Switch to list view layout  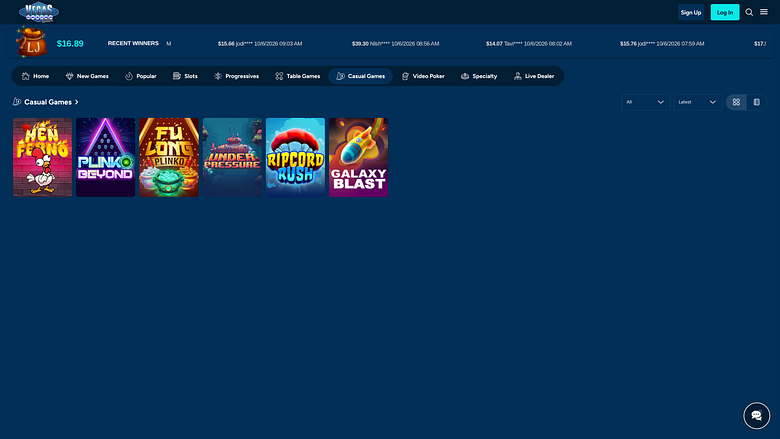point(757,102)
